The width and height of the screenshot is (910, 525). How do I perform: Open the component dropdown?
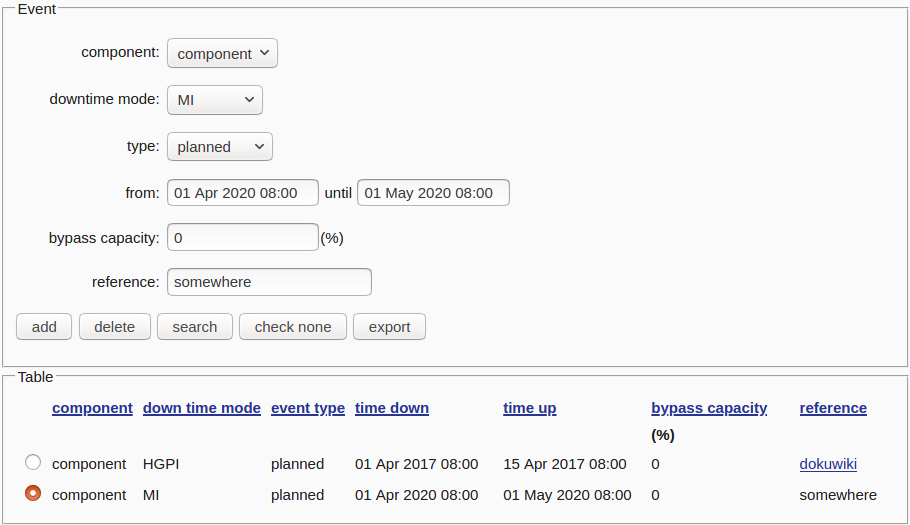pos(222,54)
